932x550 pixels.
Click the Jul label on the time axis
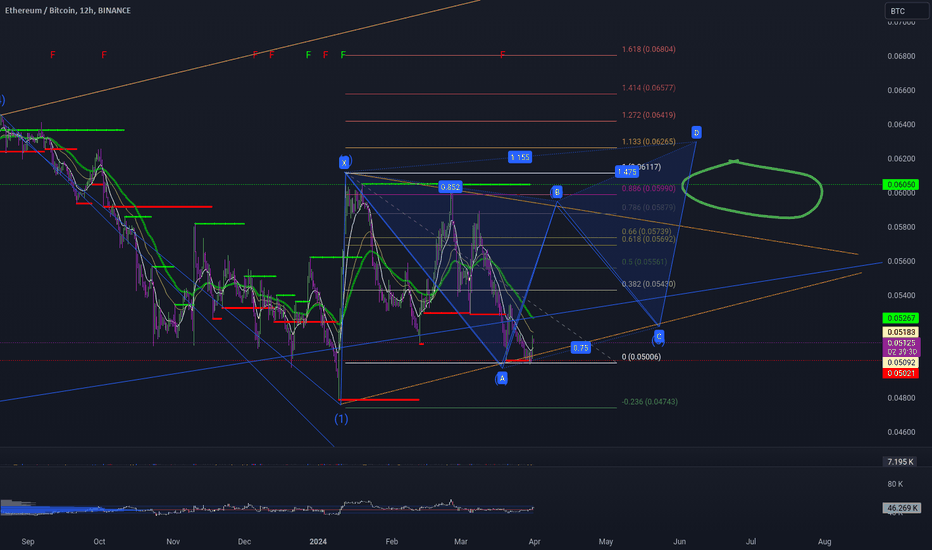click(x=751, y=542)
